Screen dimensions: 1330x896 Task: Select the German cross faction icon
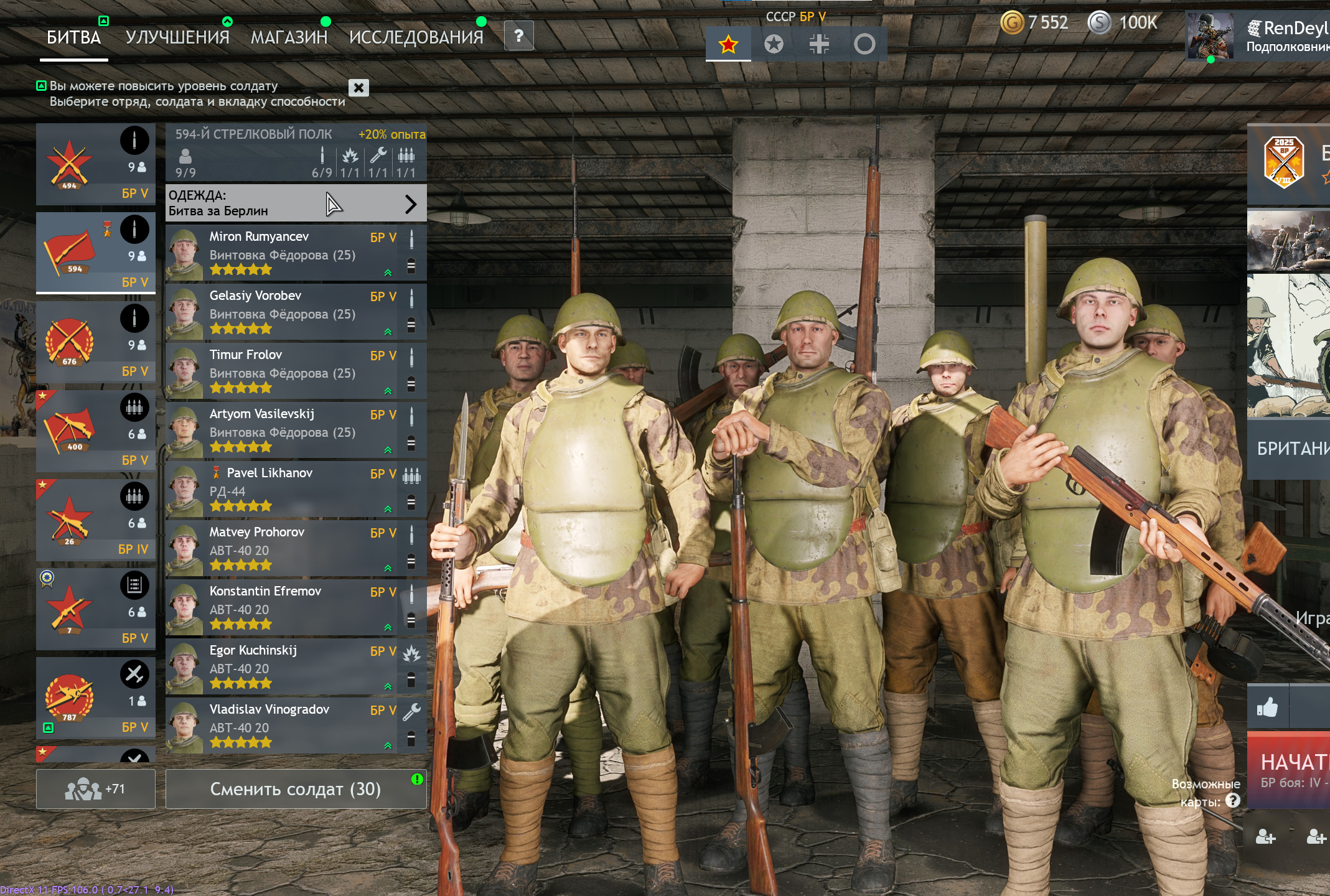tap(819, 45)
